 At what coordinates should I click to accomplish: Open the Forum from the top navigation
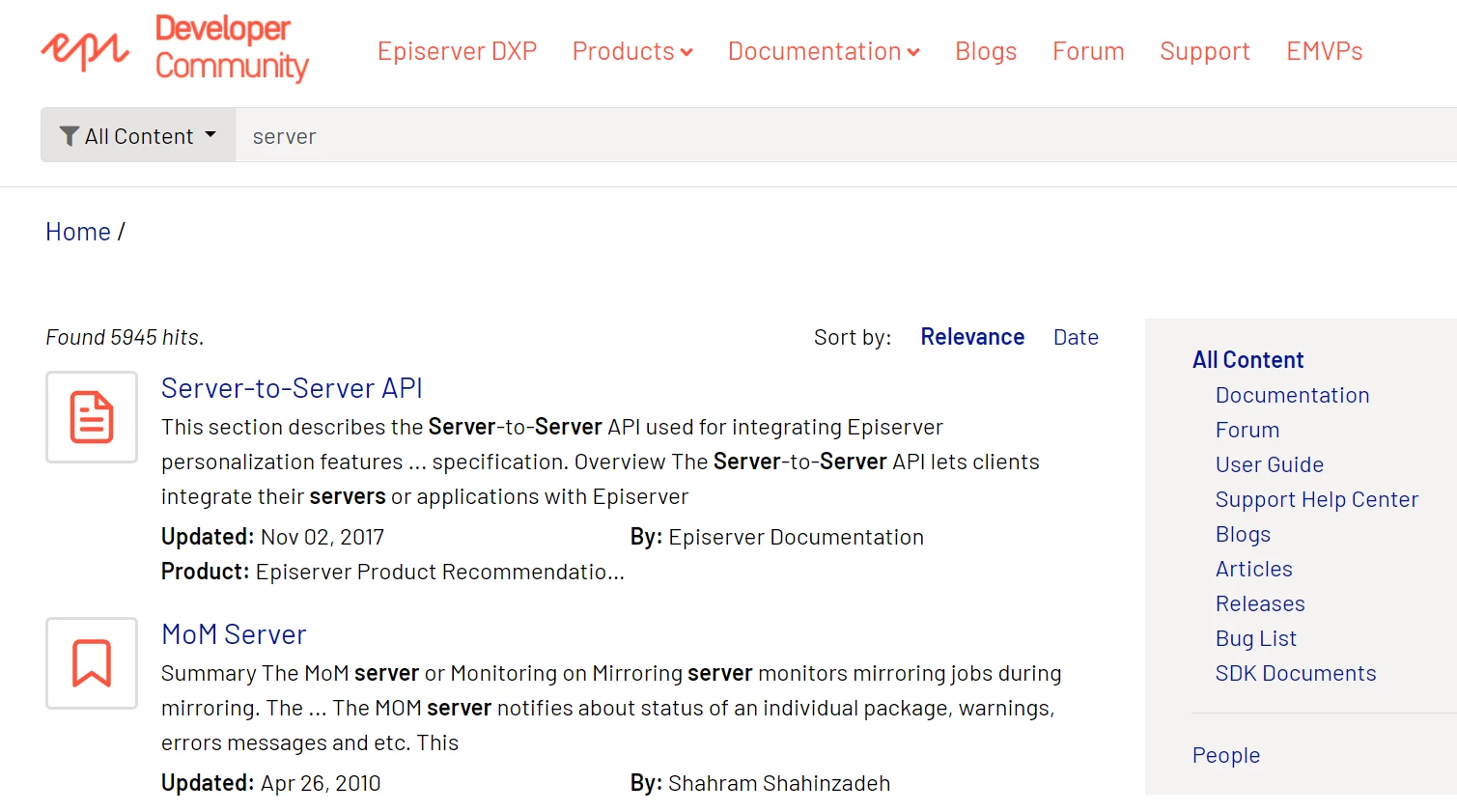point(1088,51)
